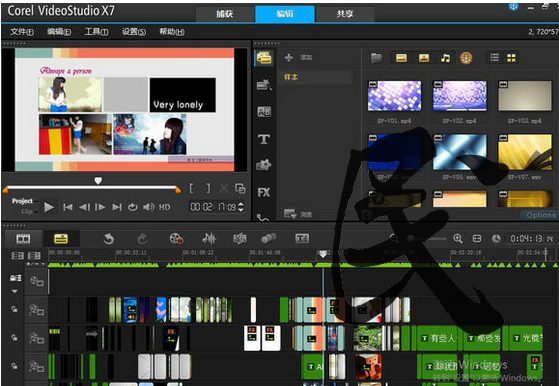This screenshot has height=386, width=559.
Task: Open Auto Music tool
Action: (240, 239)
